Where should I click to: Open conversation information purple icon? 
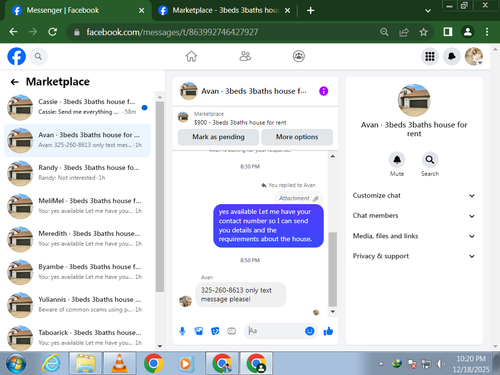click(x=323, y=91)
